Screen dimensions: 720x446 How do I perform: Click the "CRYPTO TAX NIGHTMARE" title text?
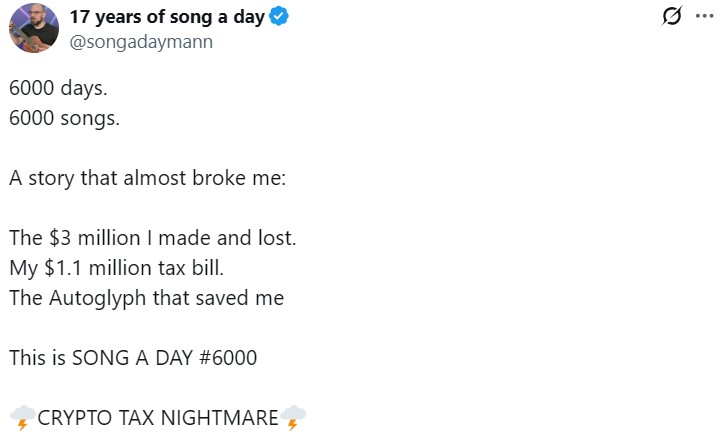(x=157, y=417)
